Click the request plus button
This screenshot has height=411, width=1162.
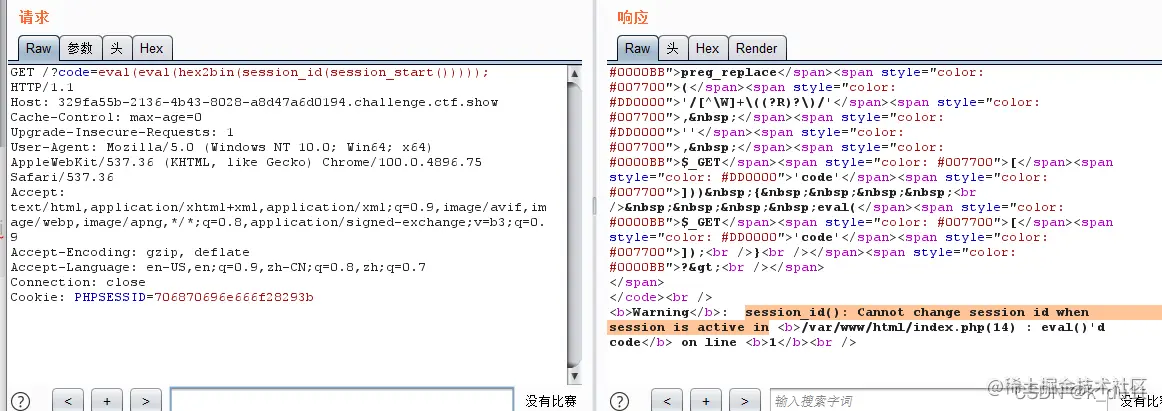coord(107,401)
